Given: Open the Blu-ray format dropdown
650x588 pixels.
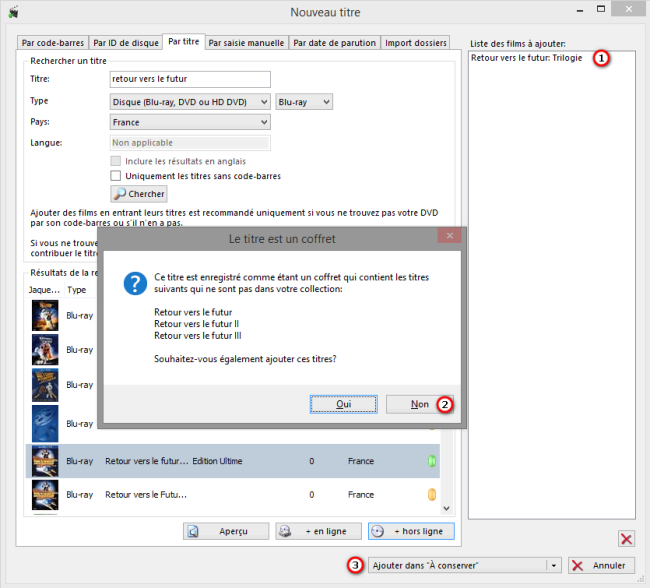Looking at the screenshot, I should tap(304, 102).
